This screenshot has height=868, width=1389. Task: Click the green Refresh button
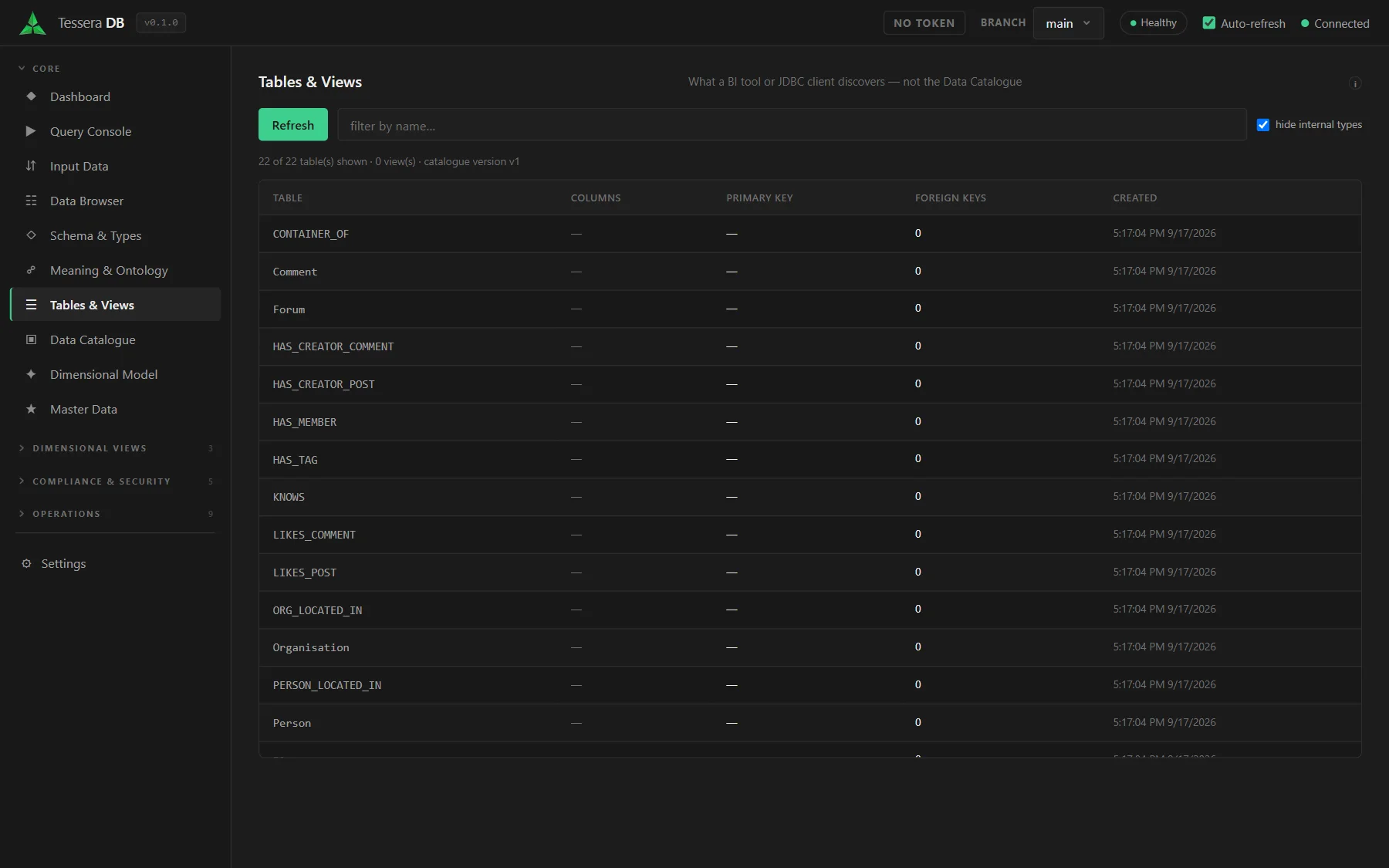point(292,125)
